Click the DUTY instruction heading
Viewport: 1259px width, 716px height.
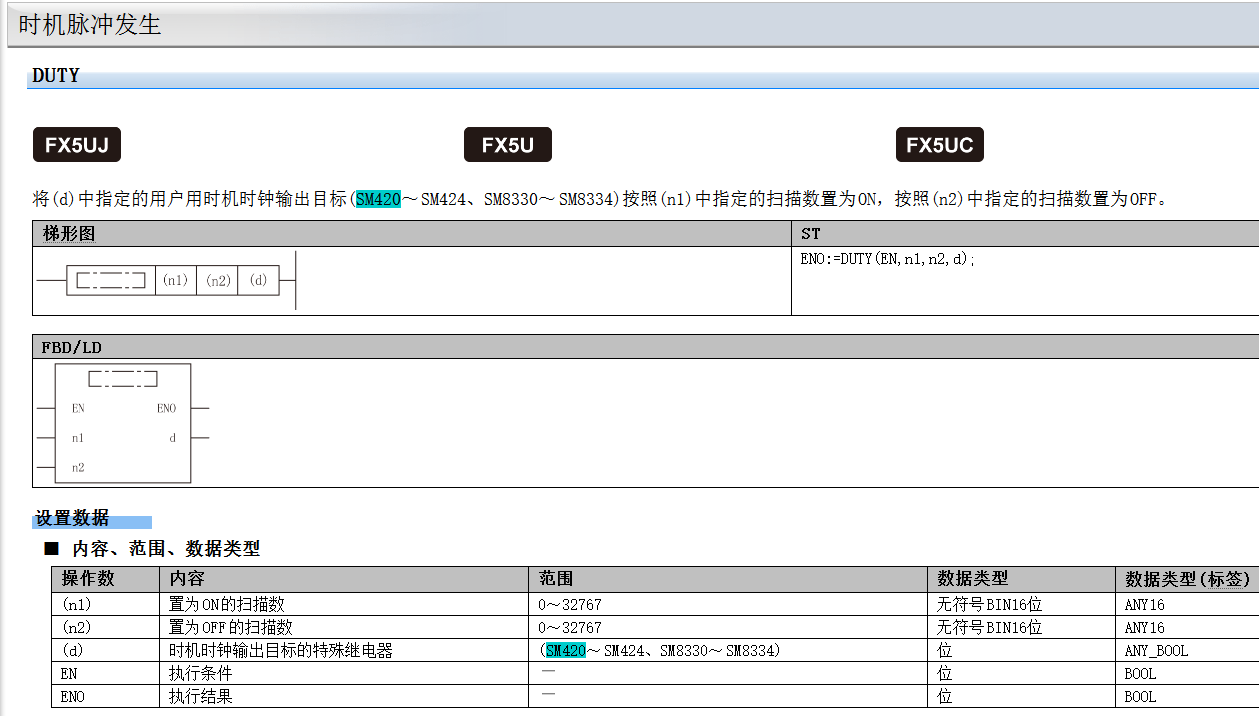coord(56,76)
